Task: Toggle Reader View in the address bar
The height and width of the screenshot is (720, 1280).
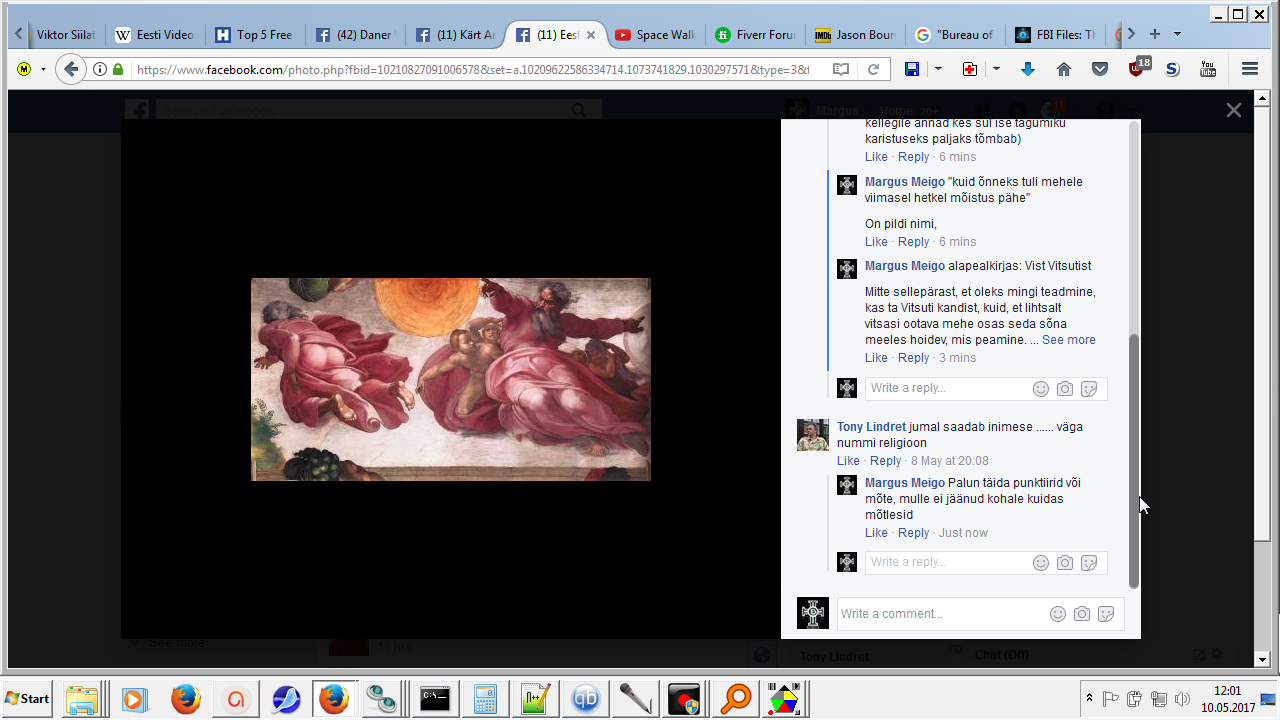Action: coord(841,69)
